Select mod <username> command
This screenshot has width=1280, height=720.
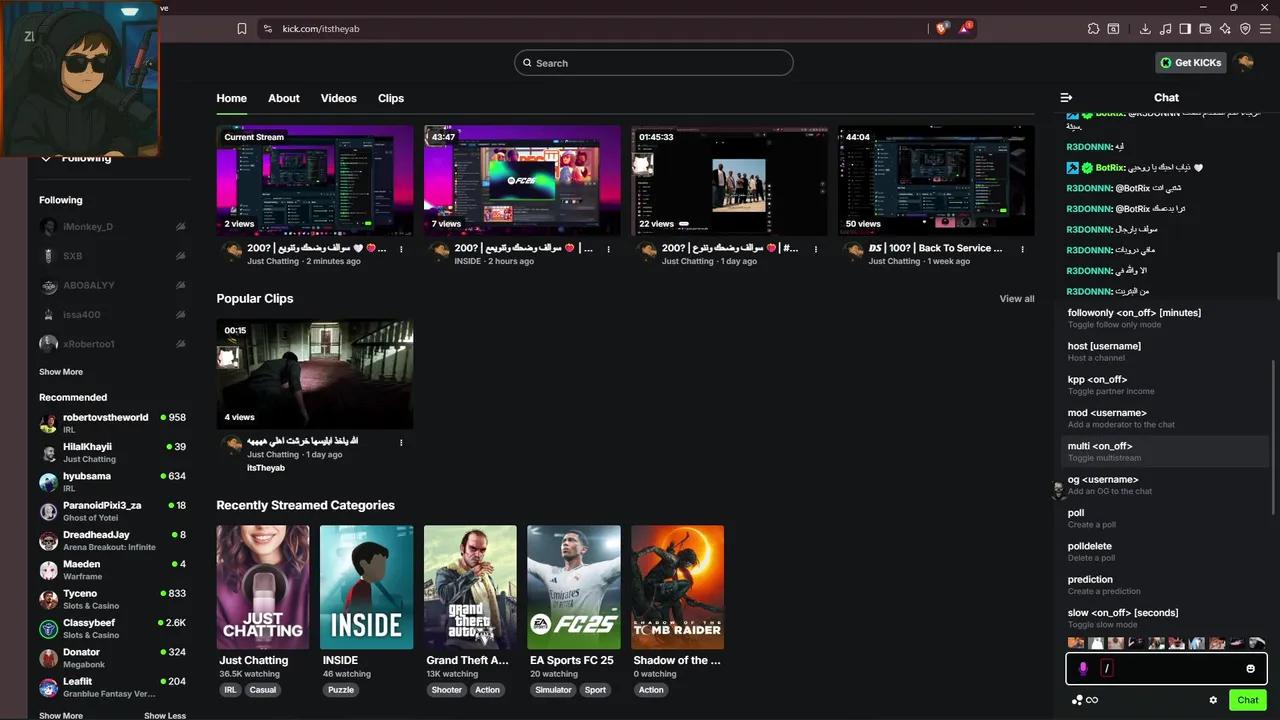[1164, 418]
